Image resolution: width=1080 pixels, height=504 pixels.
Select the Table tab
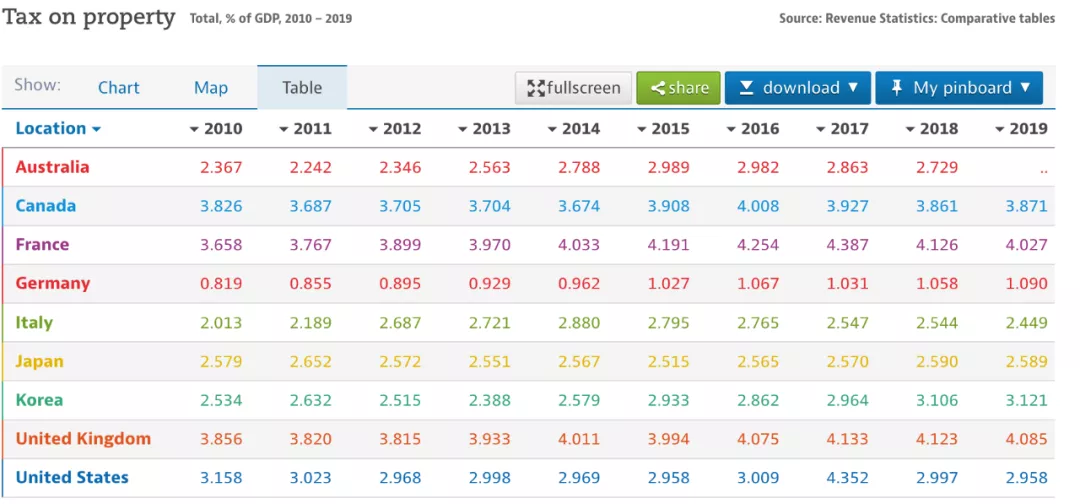click(x=302, y=88)
